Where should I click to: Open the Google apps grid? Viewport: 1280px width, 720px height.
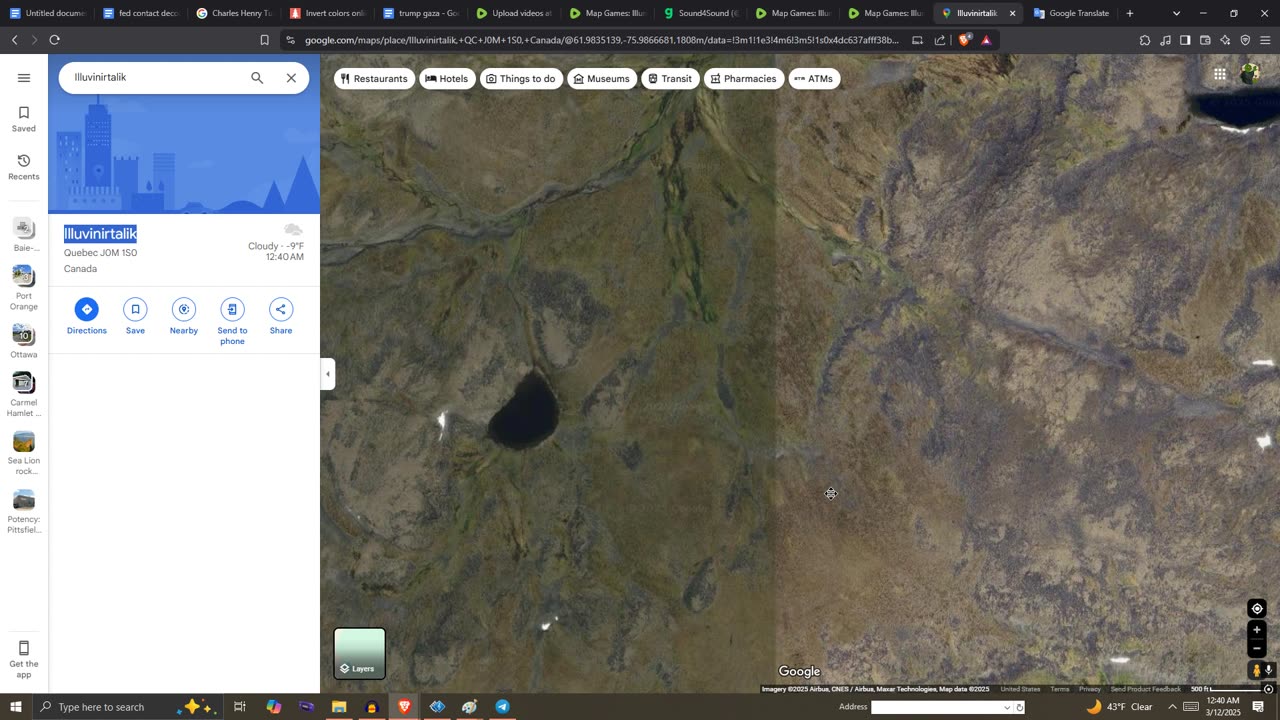[x=1220, y=74]
